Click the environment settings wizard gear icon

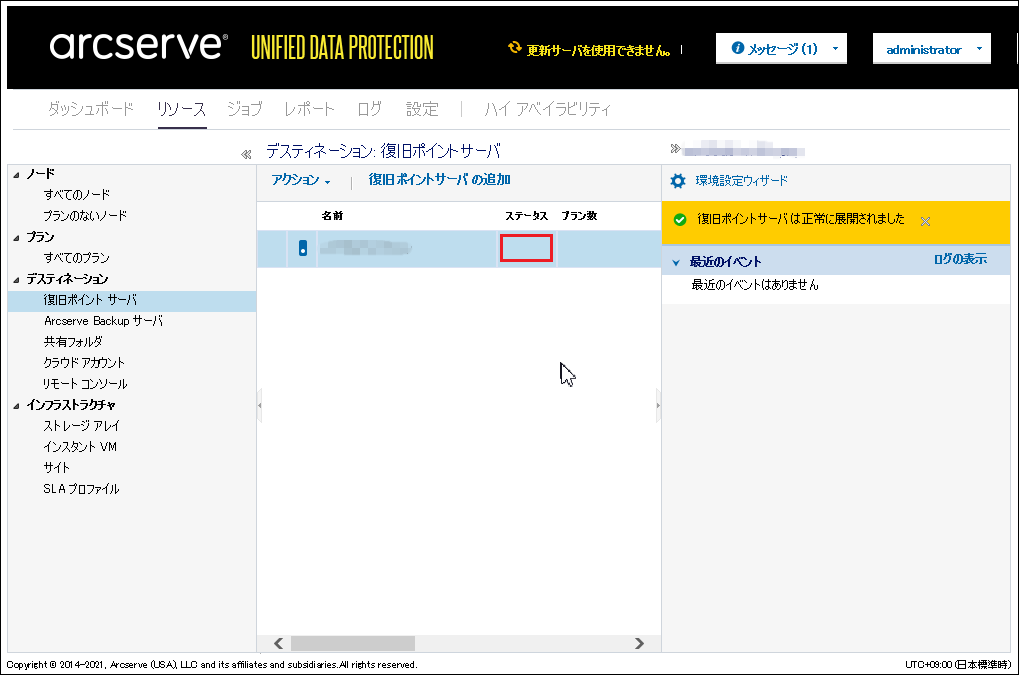678,181
